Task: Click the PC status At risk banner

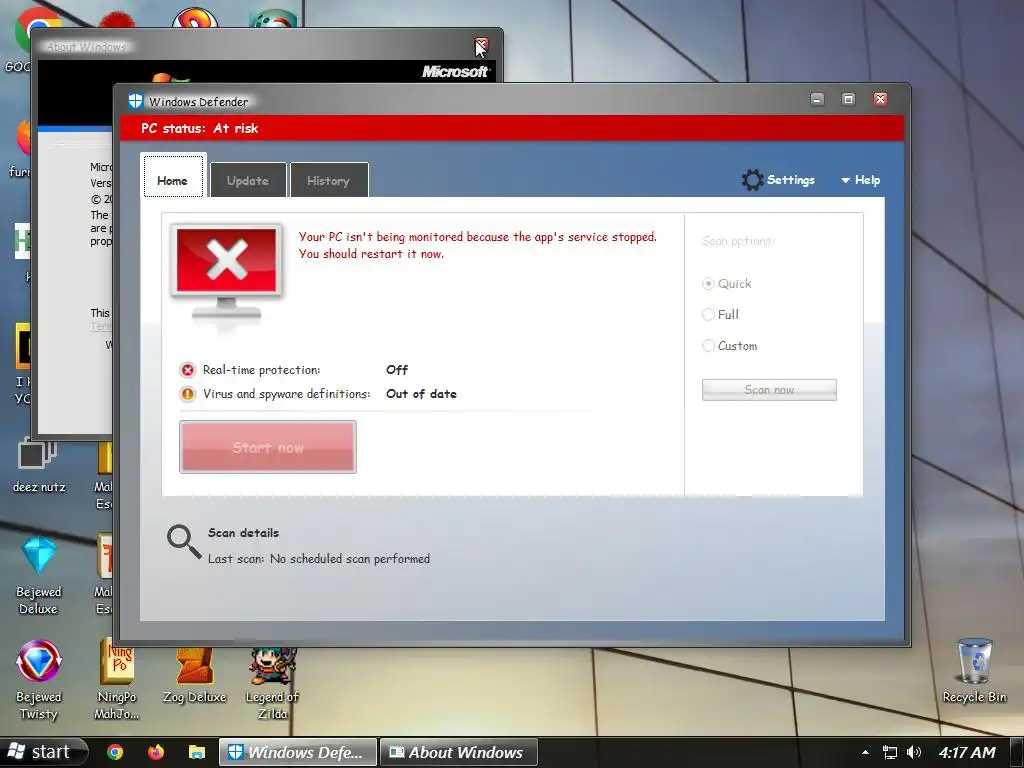Action: pyautogui.click(x=512, y=128)
